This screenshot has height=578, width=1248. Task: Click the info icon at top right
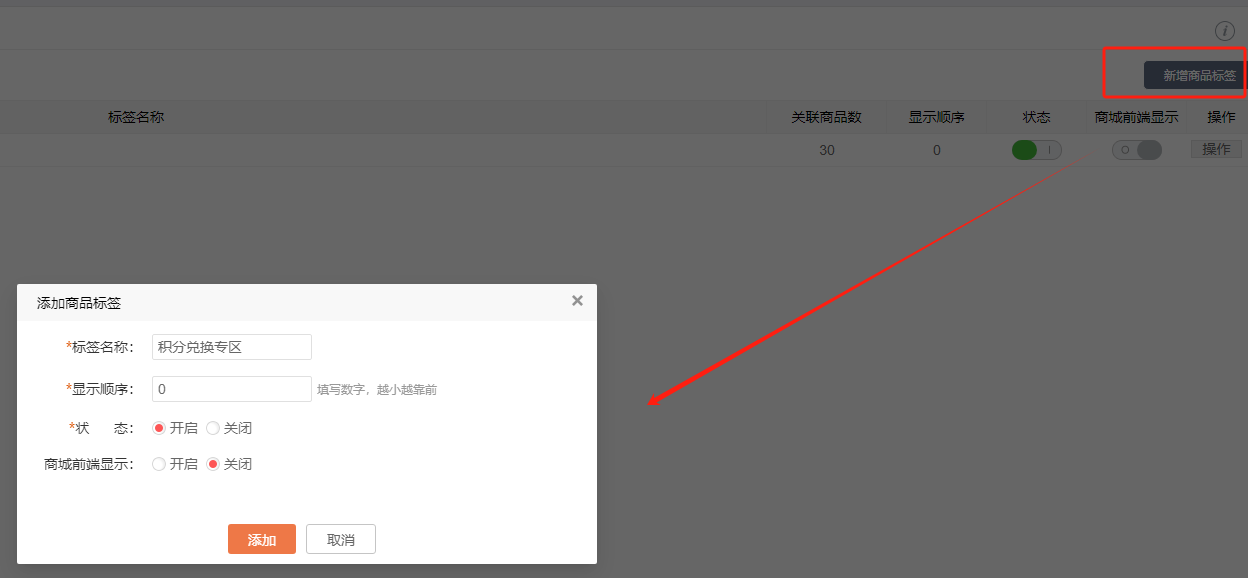click(1224, 31)
